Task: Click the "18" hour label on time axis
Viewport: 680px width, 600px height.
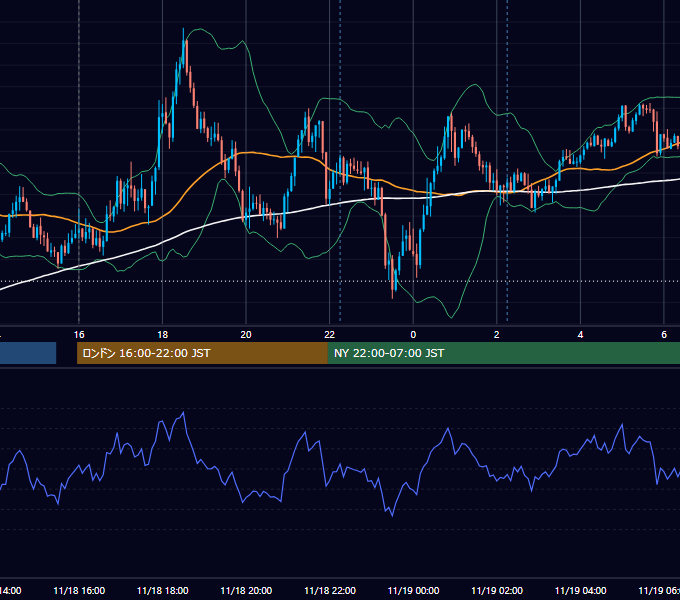Action: pos(163,335)
